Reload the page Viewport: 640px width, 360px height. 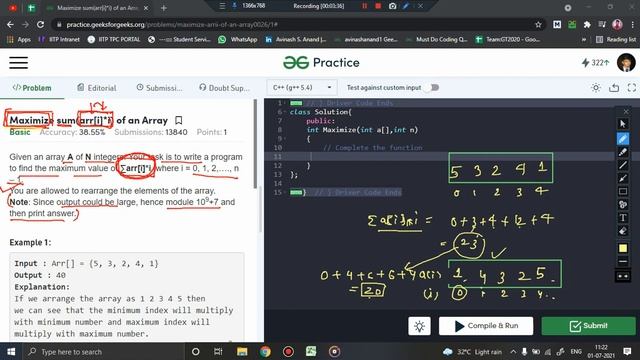coord(40,24)
